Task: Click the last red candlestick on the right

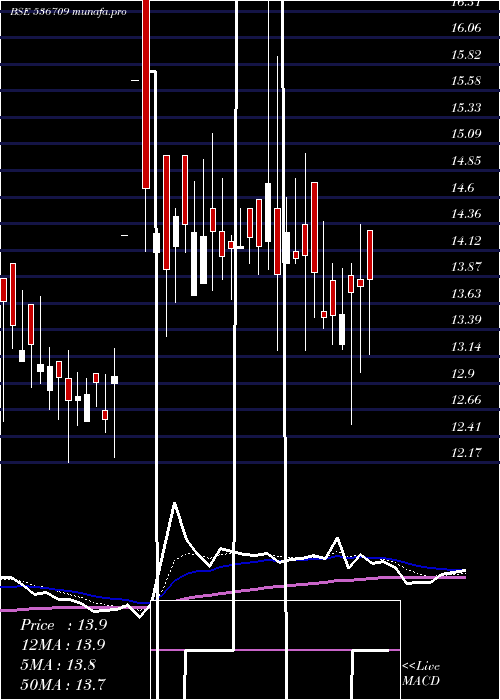Action: click(x=370, y=255)
